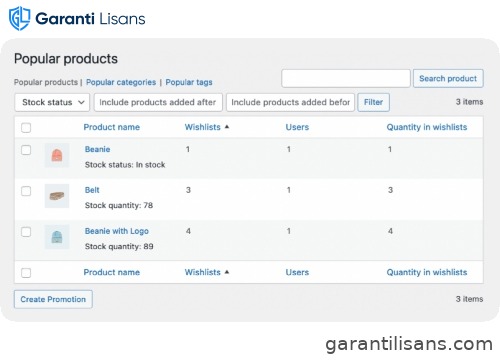Click the Beanie product thumbnail

pyautogui.click(x=57, y=155)
